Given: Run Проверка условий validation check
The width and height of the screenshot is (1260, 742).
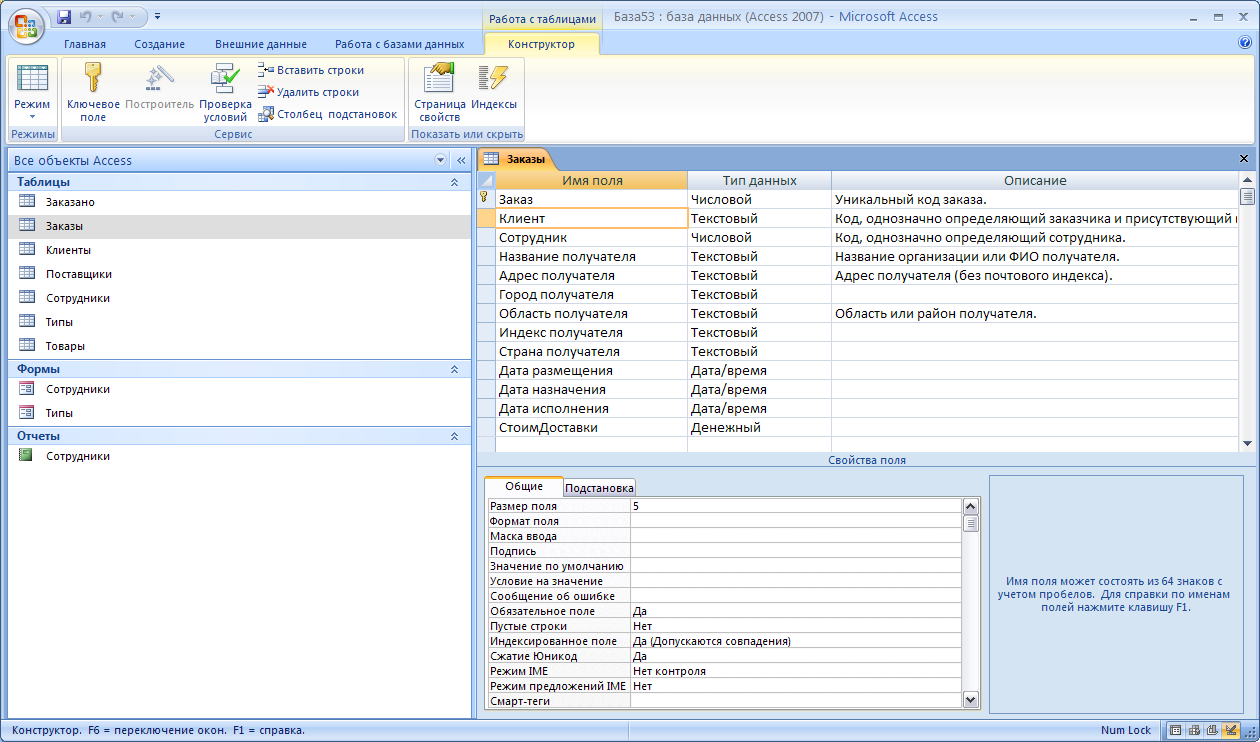Looking at the screenshot, I should click(x=225, y=92).
